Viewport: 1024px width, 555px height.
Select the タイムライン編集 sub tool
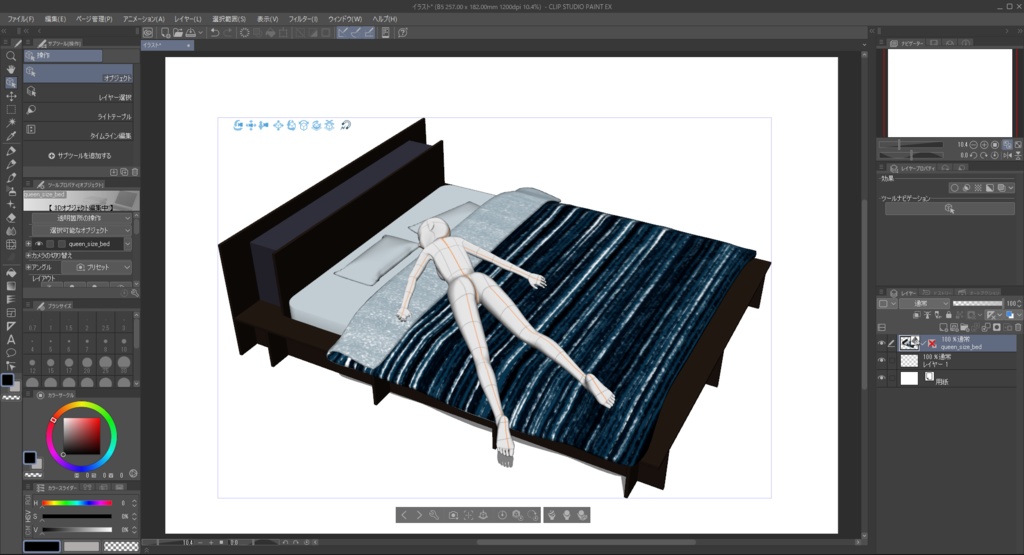pyautogui.click(x=78, y=131)
